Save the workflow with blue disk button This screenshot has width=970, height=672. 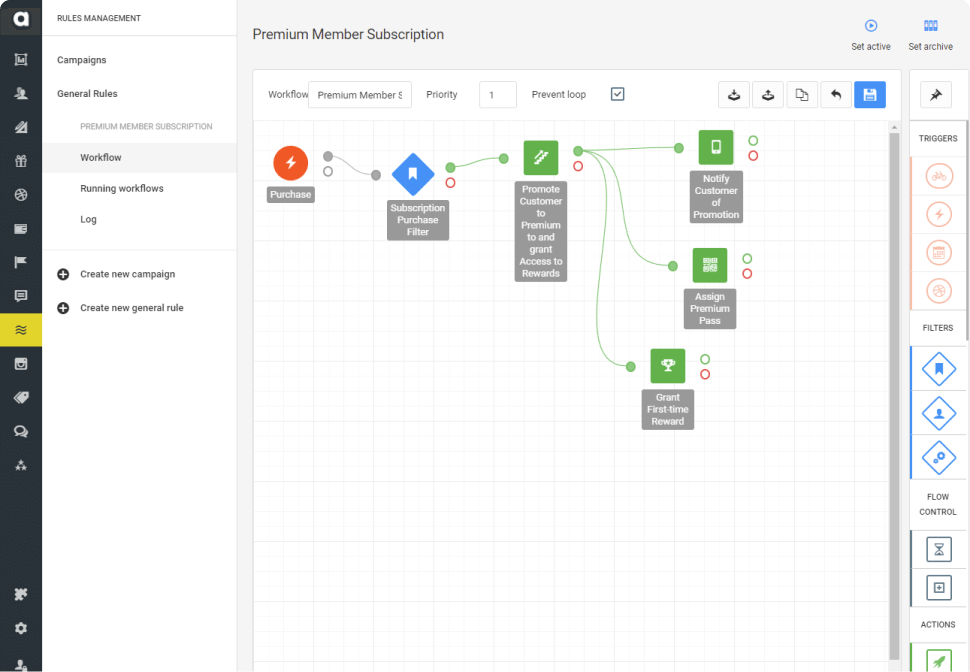point(870,95)
